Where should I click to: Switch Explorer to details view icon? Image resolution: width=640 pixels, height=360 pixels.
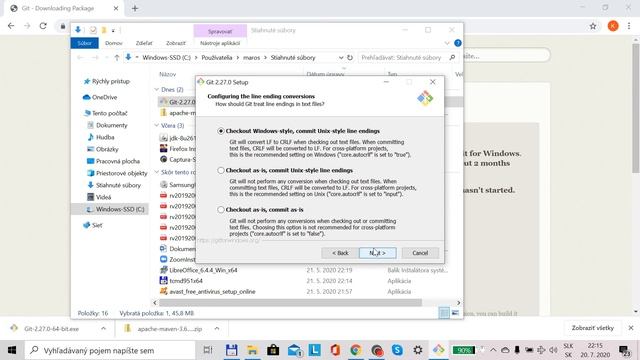tap(444, 313)
